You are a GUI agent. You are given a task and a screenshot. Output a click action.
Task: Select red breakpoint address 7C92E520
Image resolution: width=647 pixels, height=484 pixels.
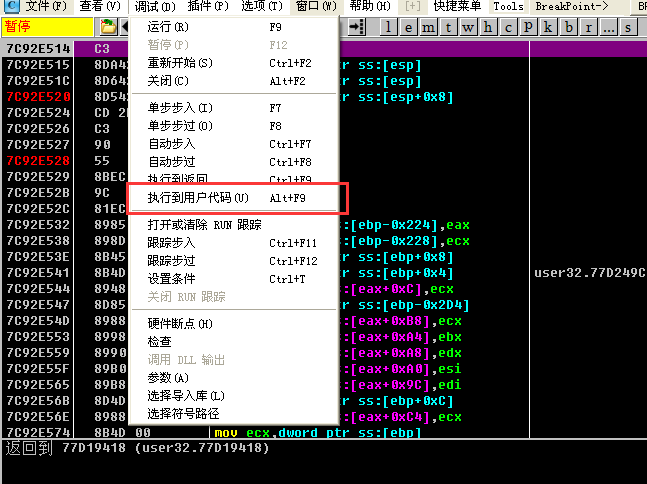[x=38, y=97]
